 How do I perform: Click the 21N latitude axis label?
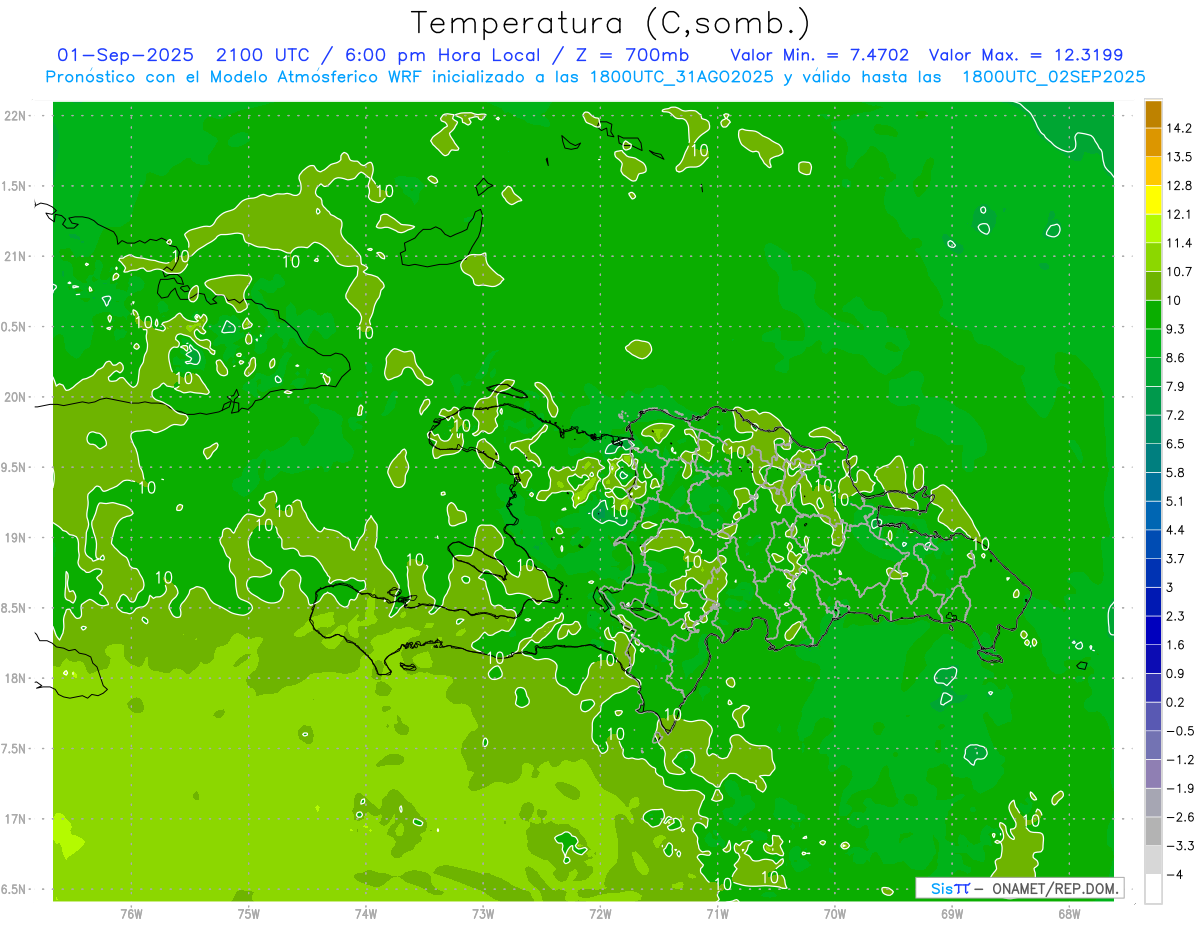click(x=16, y=257)
